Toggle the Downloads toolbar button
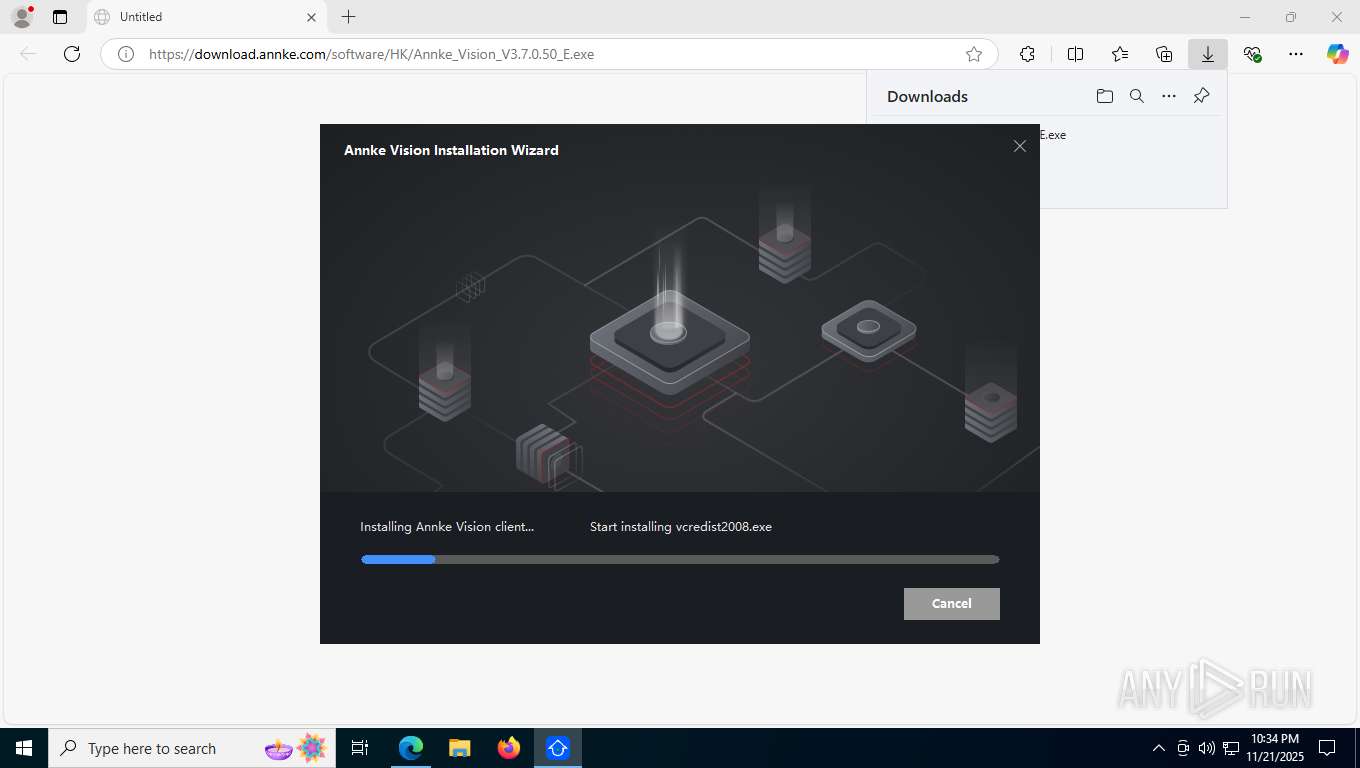1360x768 pixels. (x=1208, y=54)
